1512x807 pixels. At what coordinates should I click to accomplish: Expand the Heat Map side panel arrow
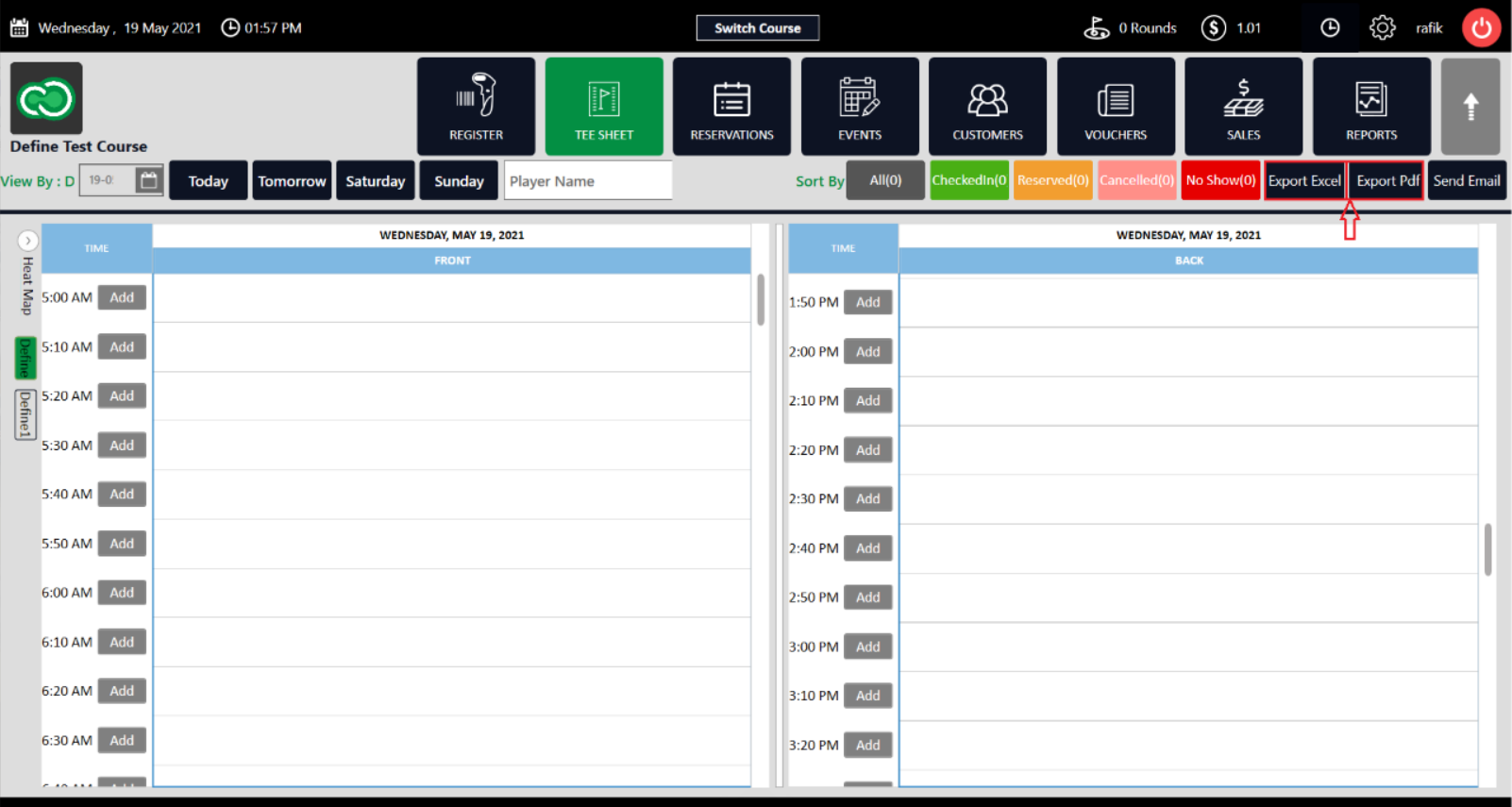(28, 241)
